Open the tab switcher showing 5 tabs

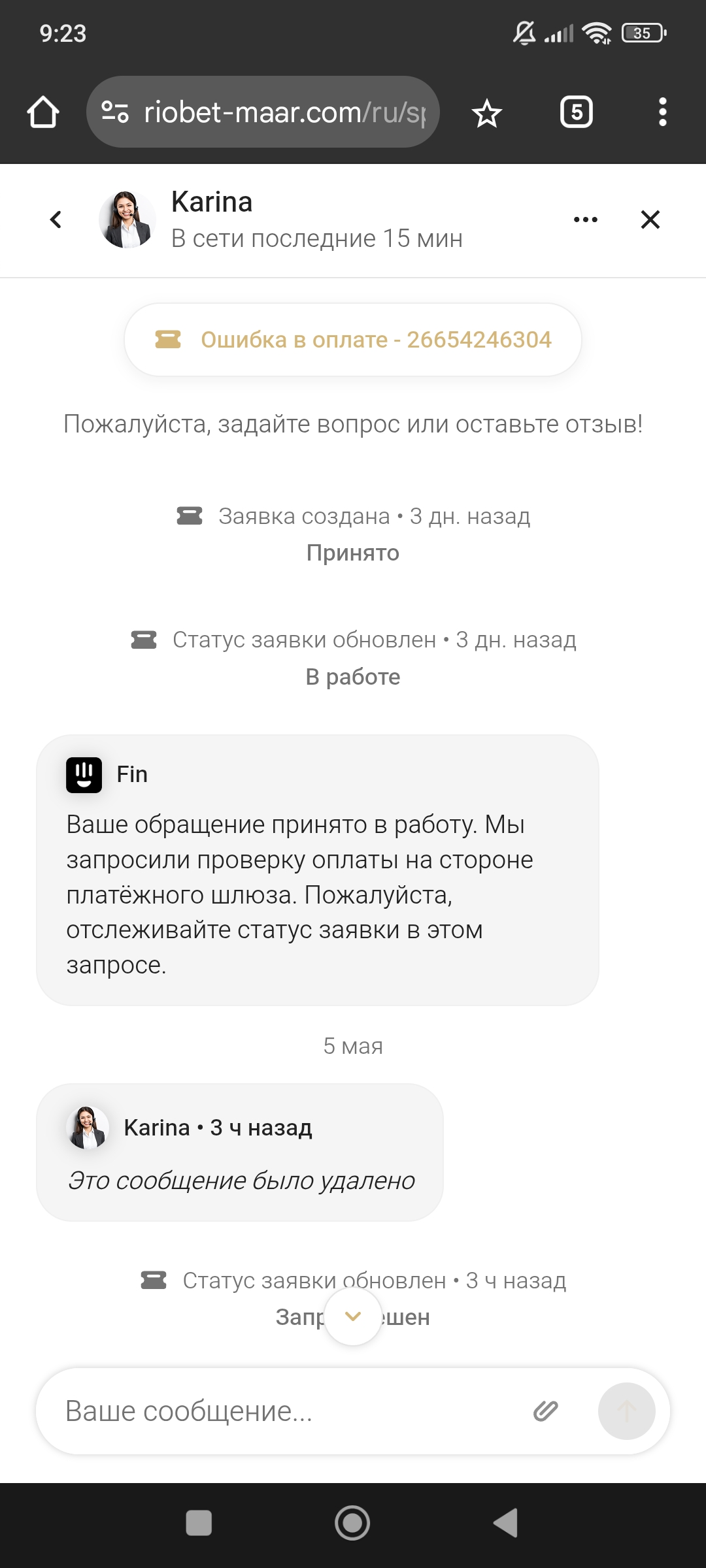tap(576, 112)
